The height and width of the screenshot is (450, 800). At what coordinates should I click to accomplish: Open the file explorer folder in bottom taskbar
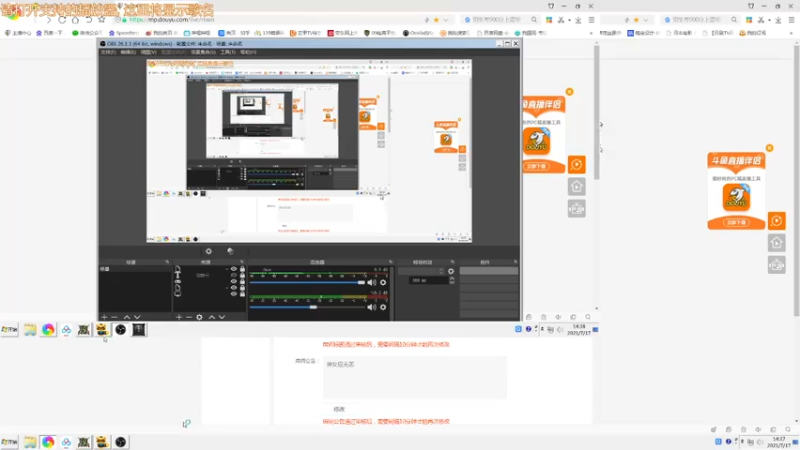[30, 442]
